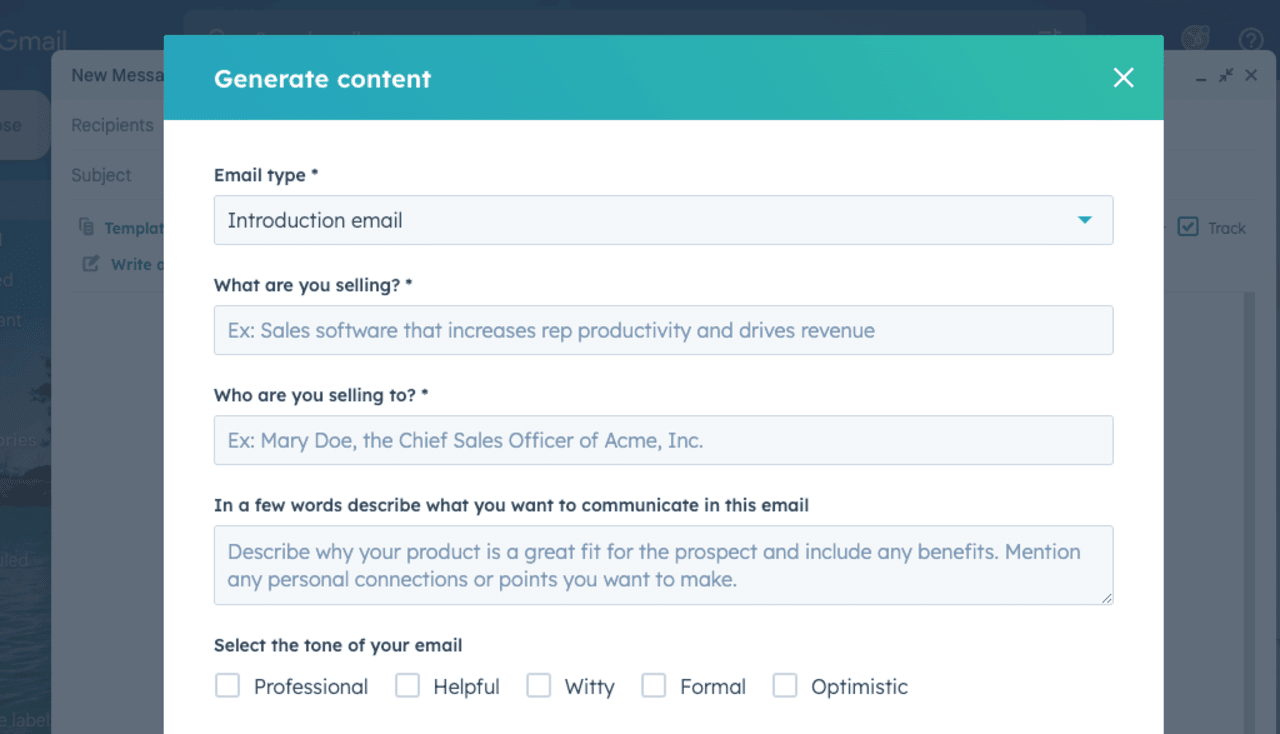Click the email description text area

tap(663, 564)
